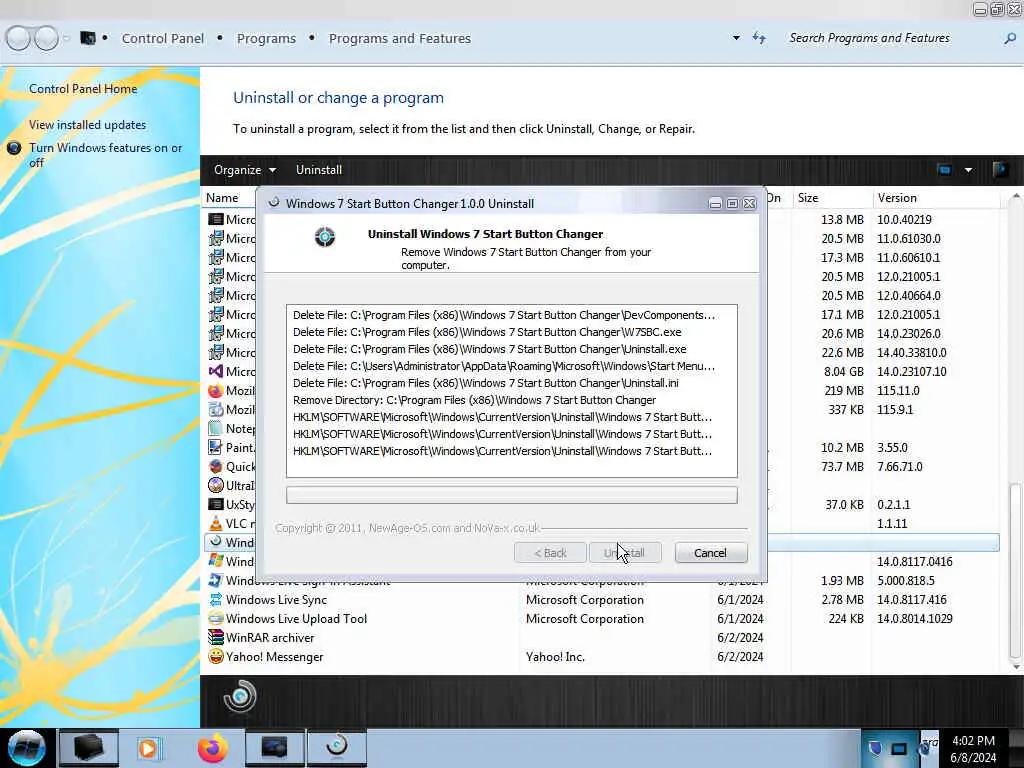Click the Start Button Changer uninstaller taskbar icon
The height and width of the screenshot is (768, 1024).
(x=337, y=747)
